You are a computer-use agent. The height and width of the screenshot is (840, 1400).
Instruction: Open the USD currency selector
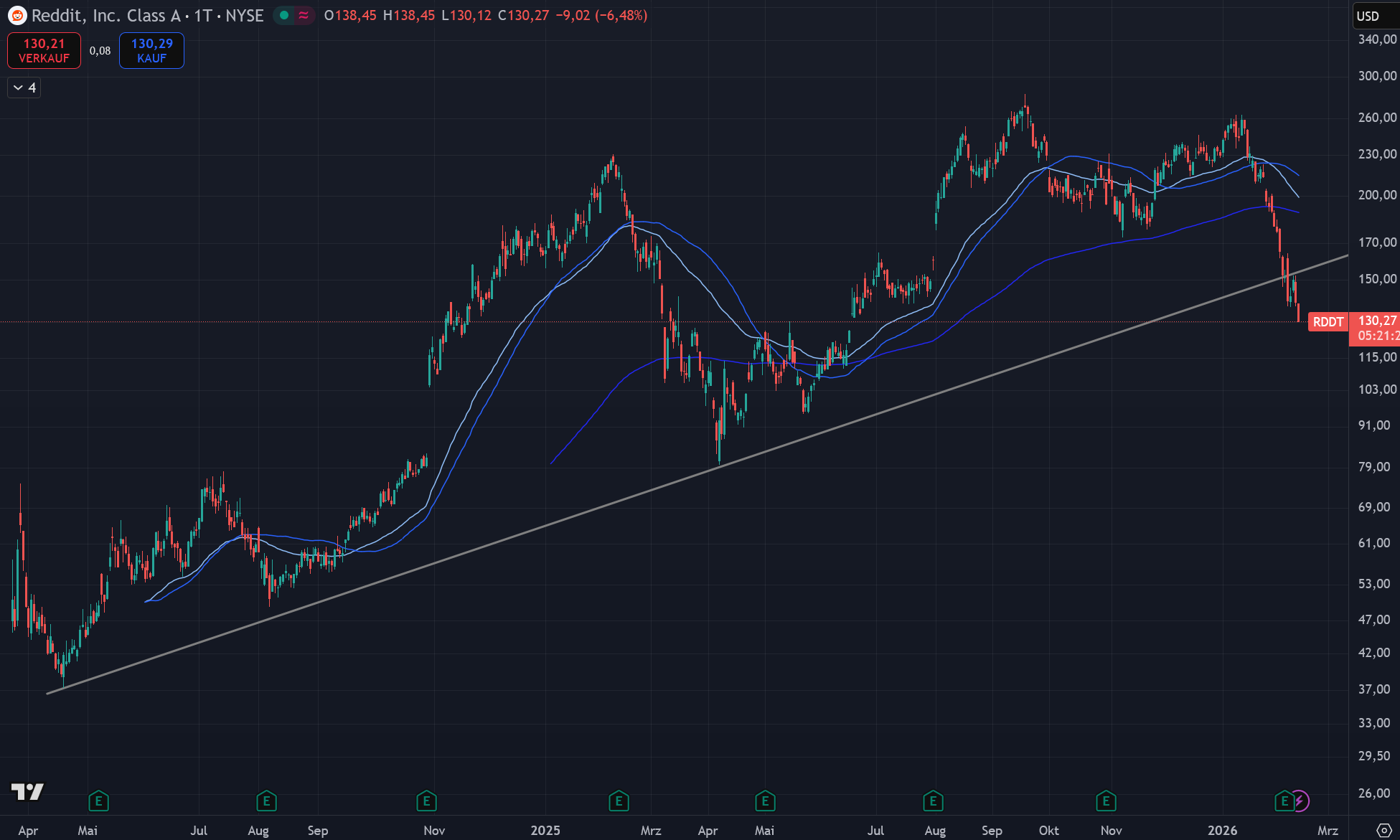1368,16
